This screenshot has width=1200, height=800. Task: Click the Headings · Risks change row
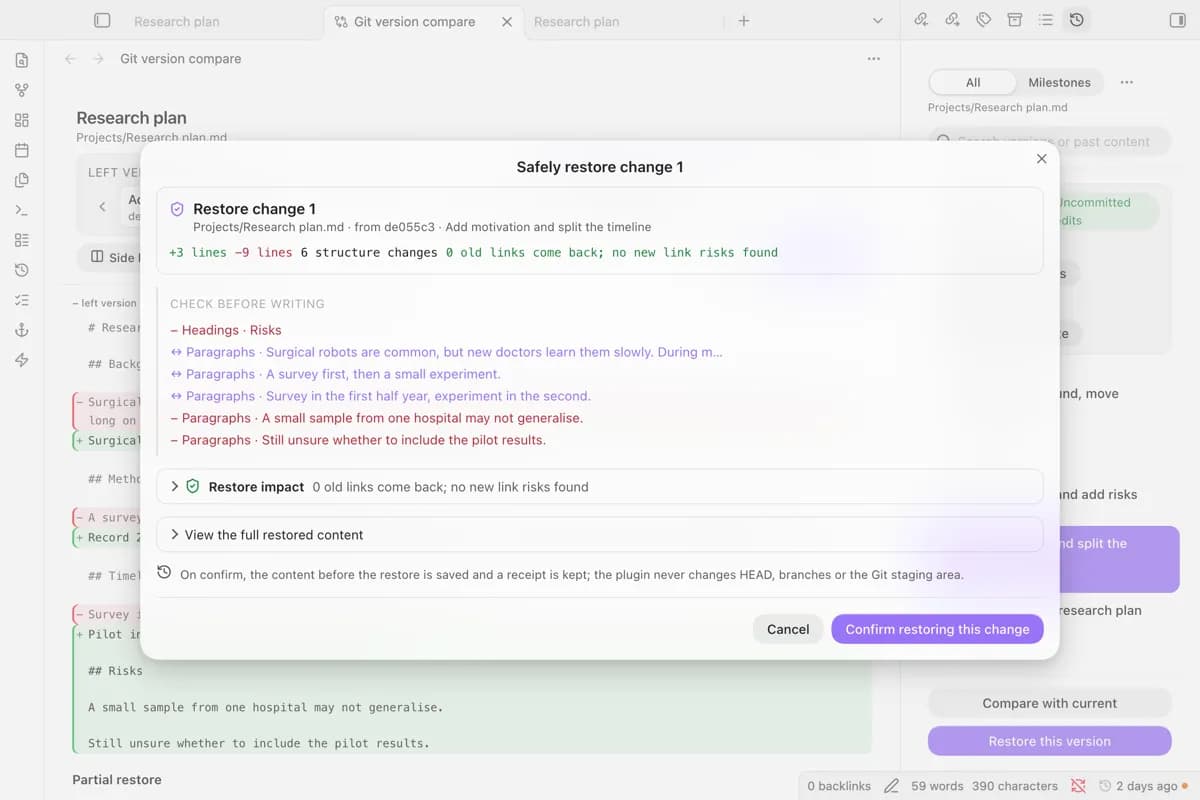(226, 330)
